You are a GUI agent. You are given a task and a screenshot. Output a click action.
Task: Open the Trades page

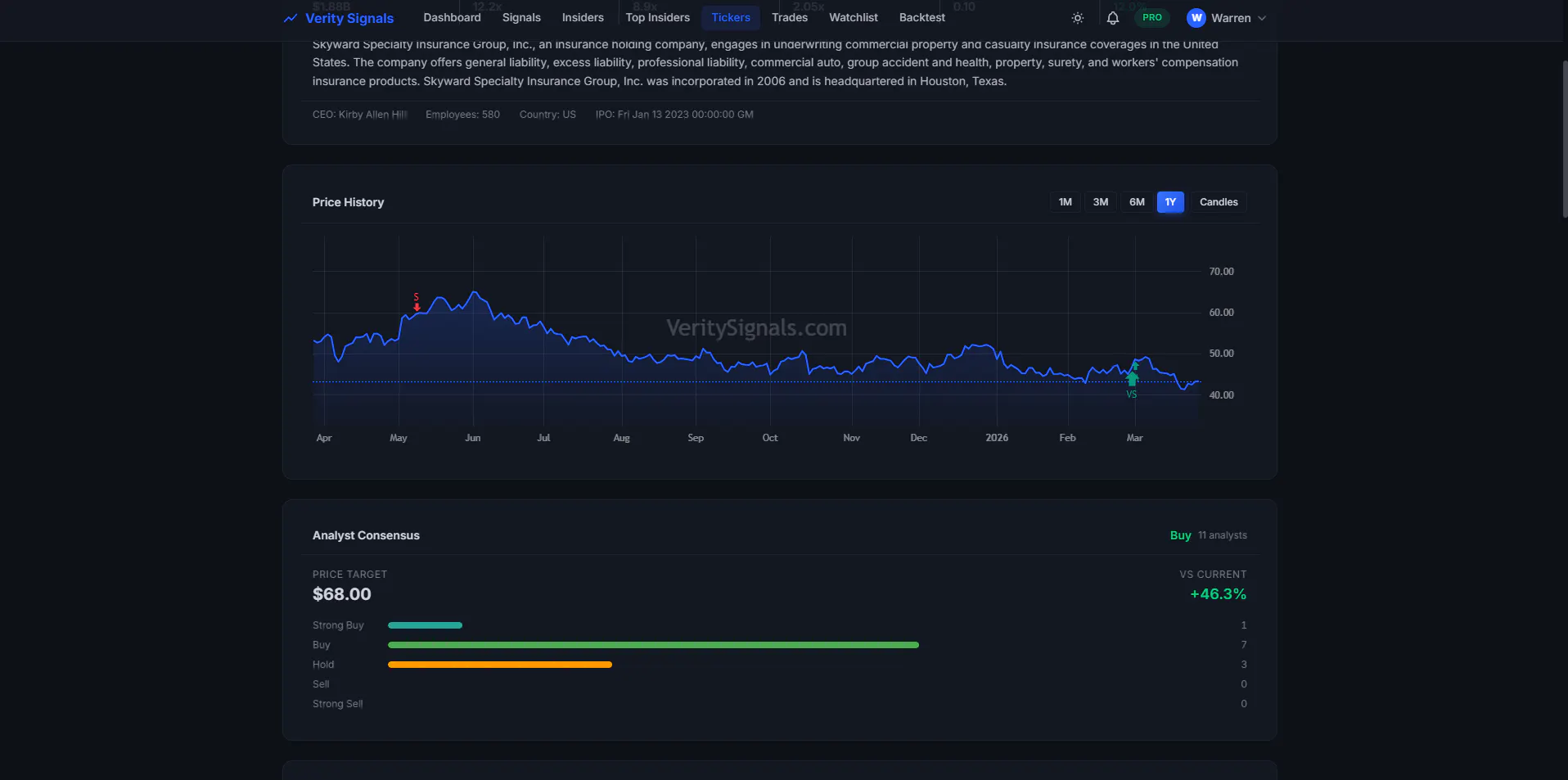click(x=790, y=17)
